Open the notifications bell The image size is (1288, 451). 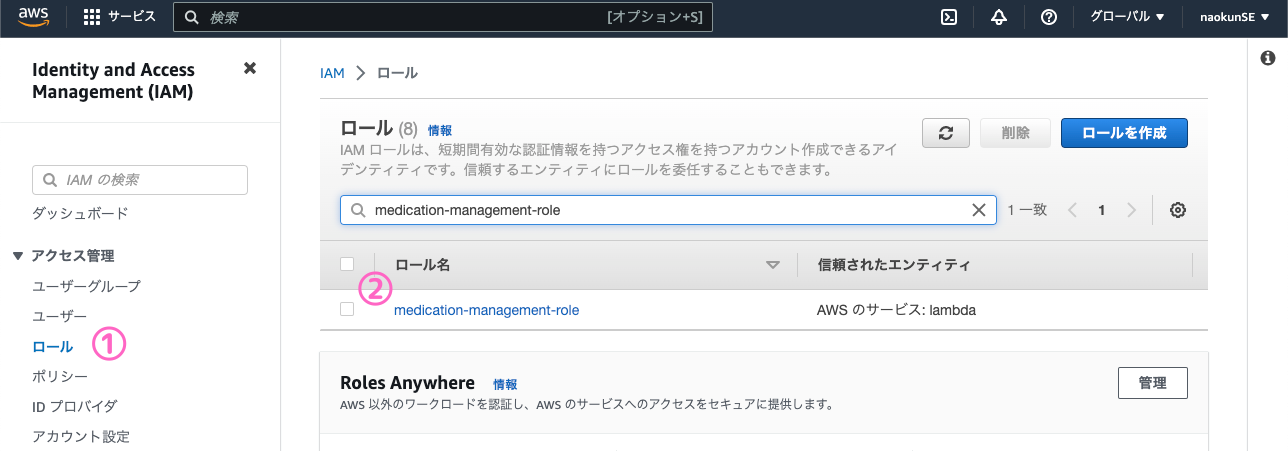tap(999, 17)
